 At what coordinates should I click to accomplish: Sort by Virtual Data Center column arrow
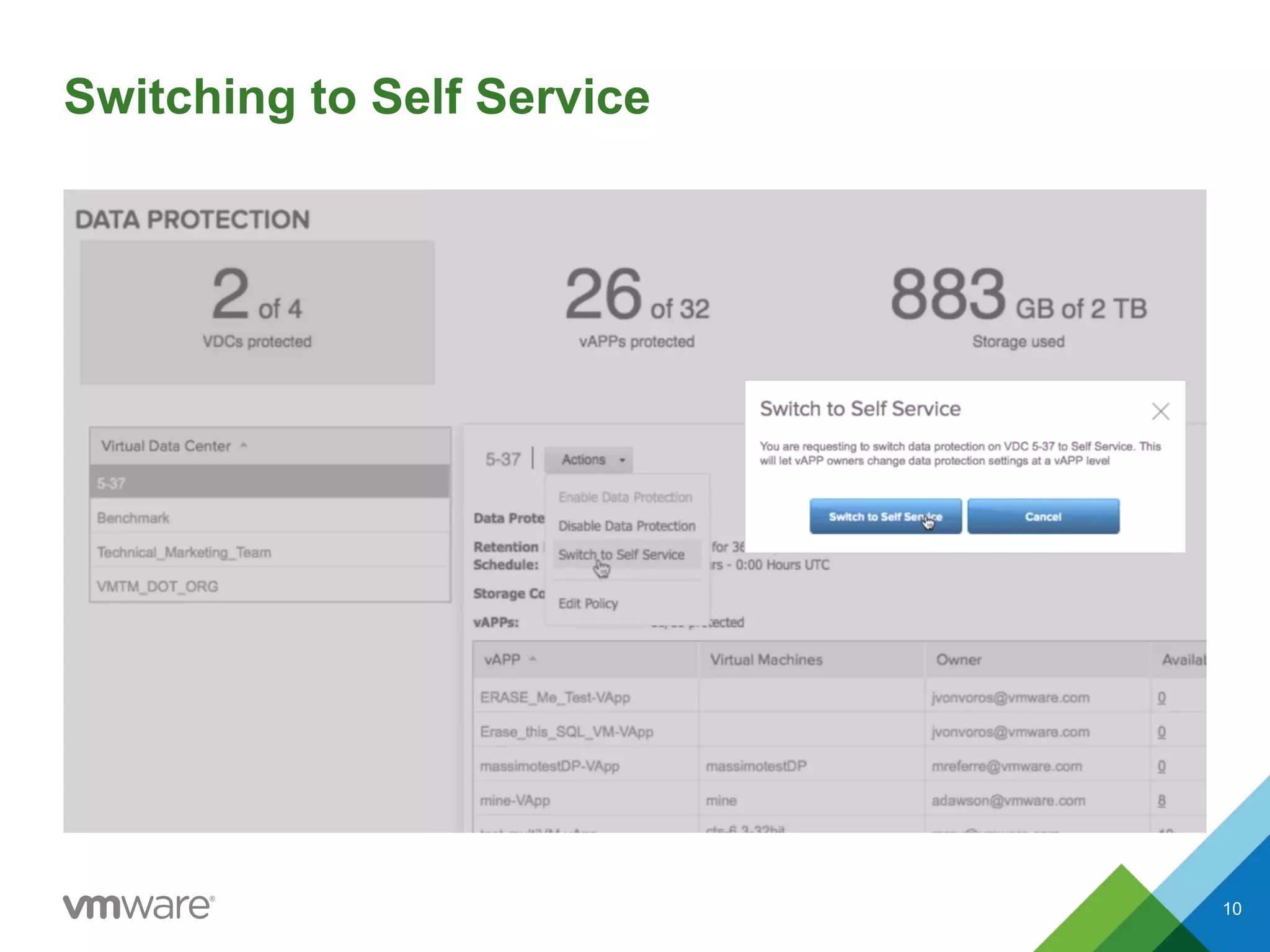[x=244, y=445]
